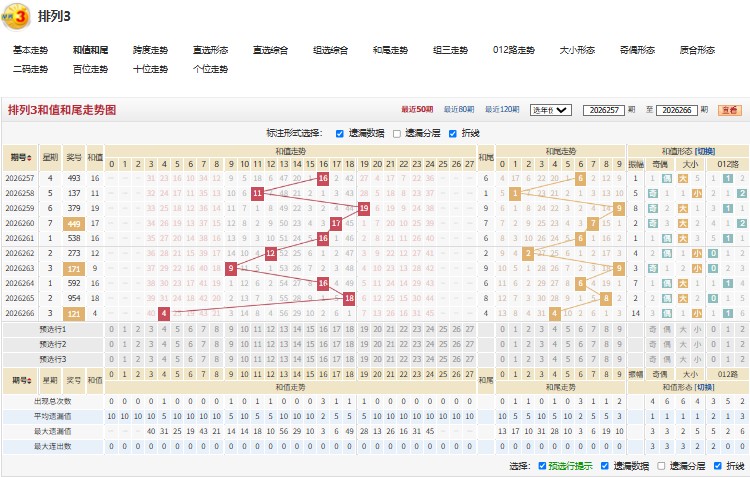Open 二码走势 chart
The width and height of the screenshot is (750, 477).
(31, 69)
